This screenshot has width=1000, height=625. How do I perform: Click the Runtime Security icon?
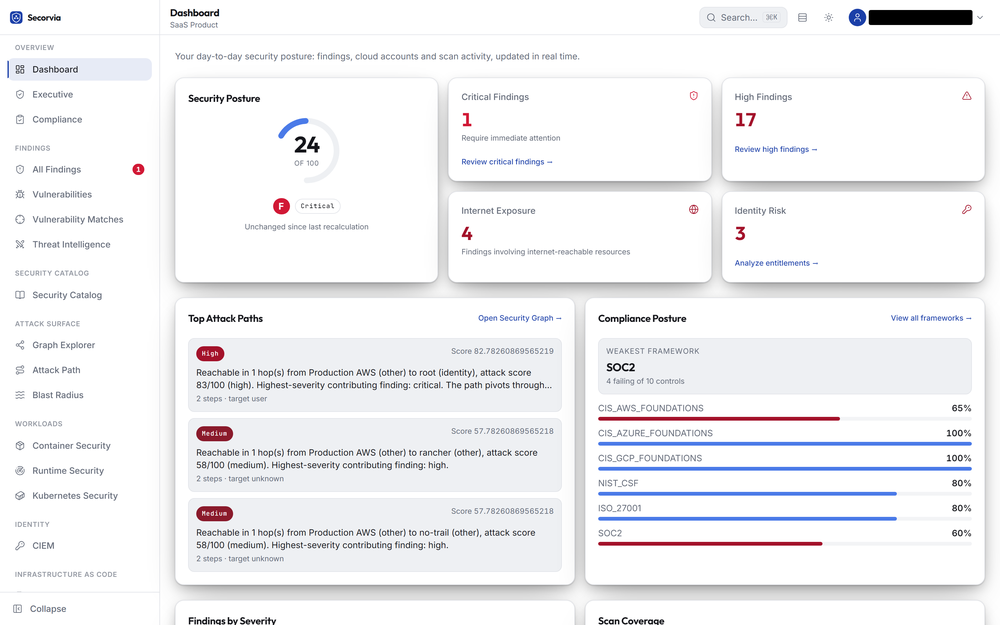(20, 471)
